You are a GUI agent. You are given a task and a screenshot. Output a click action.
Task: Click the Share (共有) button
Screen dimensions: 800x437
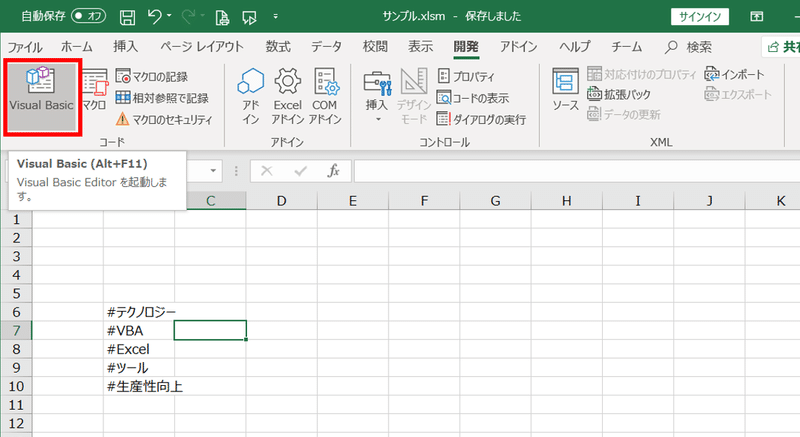tap(783, 47)
